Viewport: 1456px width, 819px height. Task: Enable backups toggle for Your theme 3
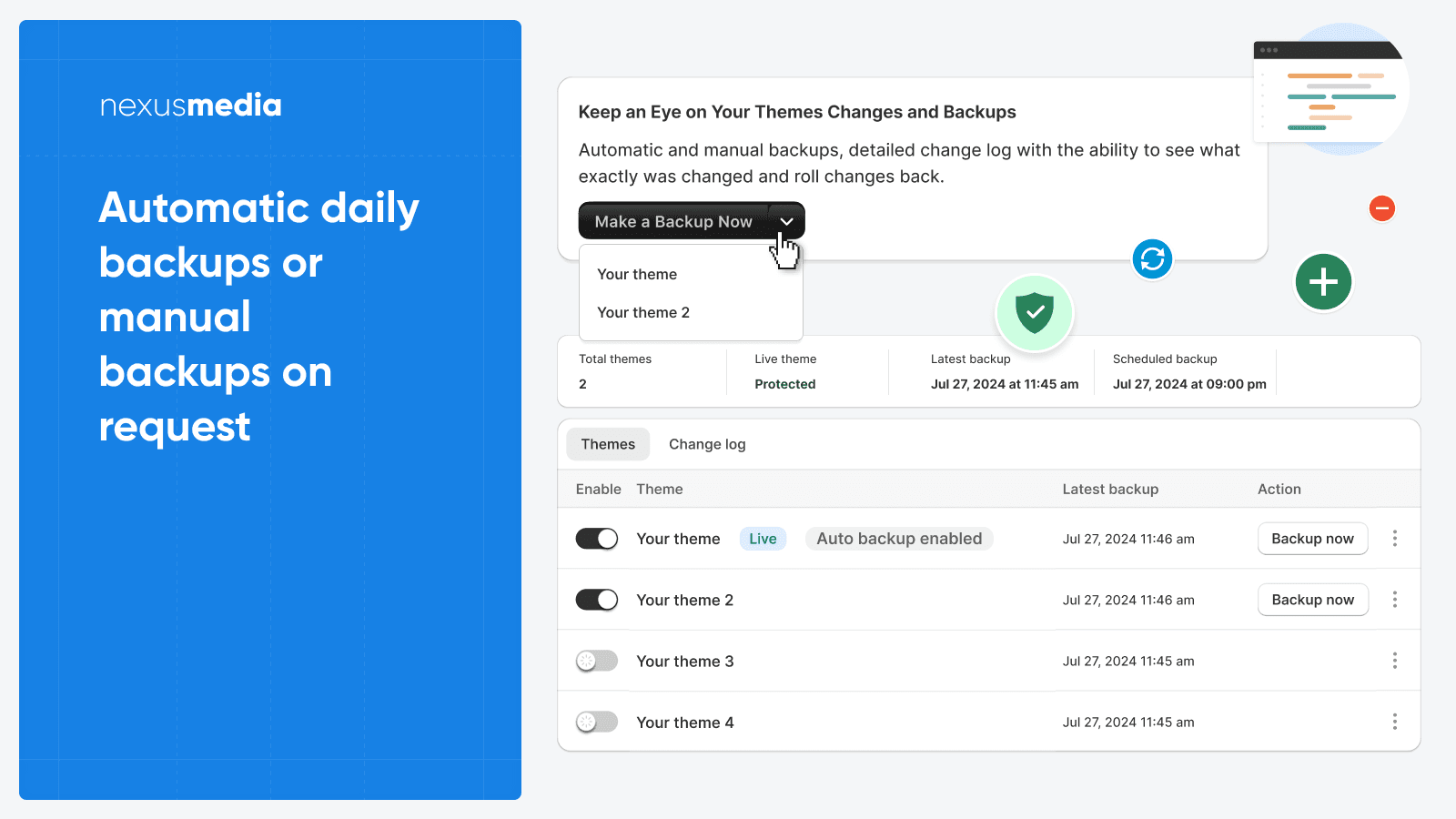click(597, 661)
